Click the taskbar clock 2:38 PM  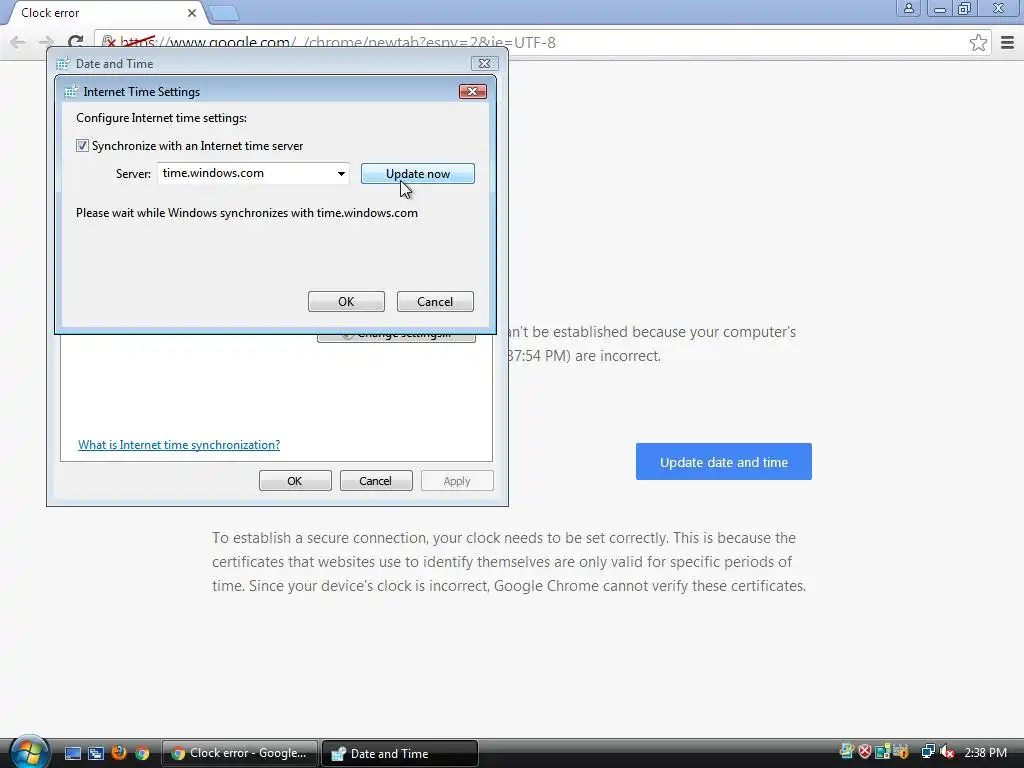click(985, 752)
